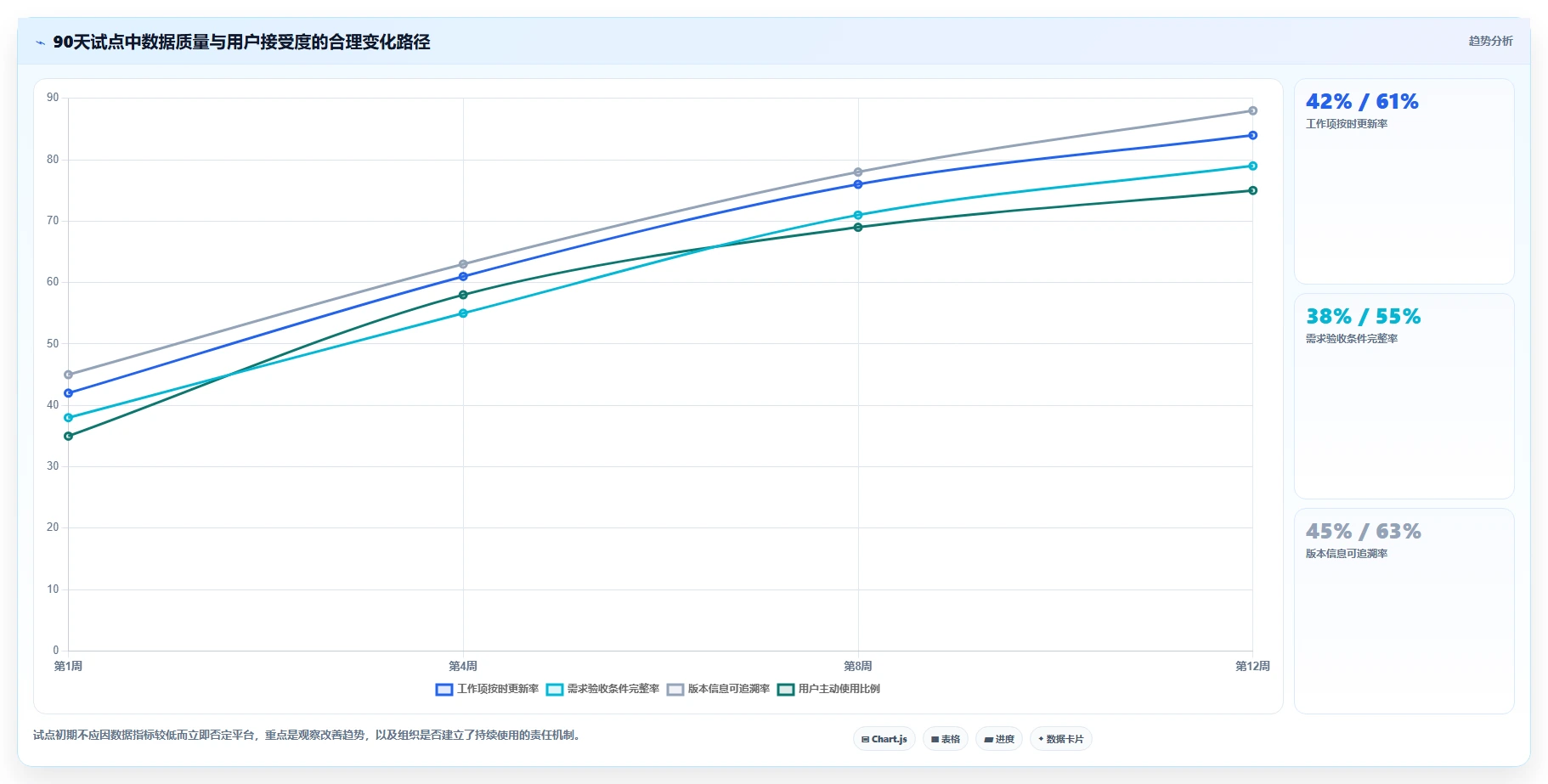Click the 第8周 x-axis label
Image resolution: width=1548 pixels, height=784 pixels.
(858, 666)
